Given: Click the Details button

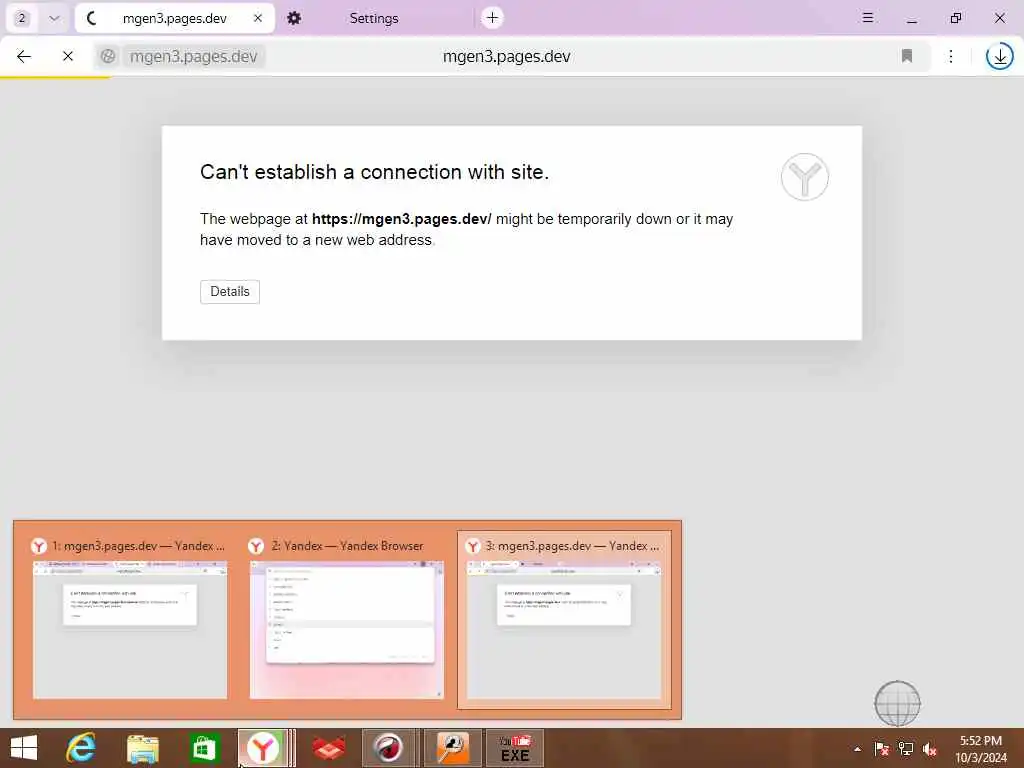Looking at the screenshot, I should pyautogui.click(x=230, y=292).
